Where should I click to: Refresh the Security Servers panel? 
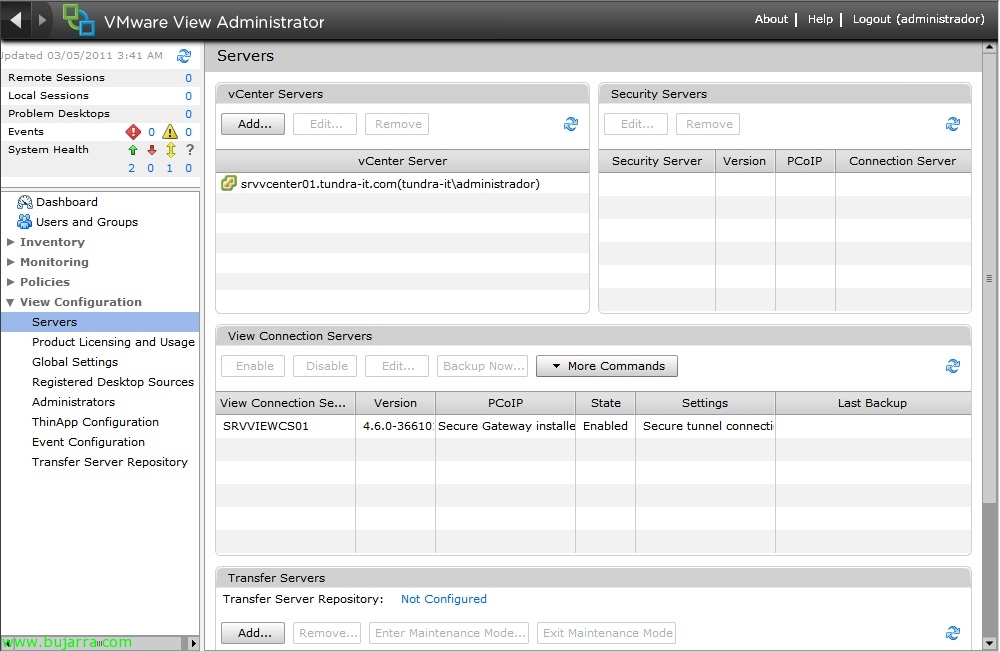click(x=953, y=124)
